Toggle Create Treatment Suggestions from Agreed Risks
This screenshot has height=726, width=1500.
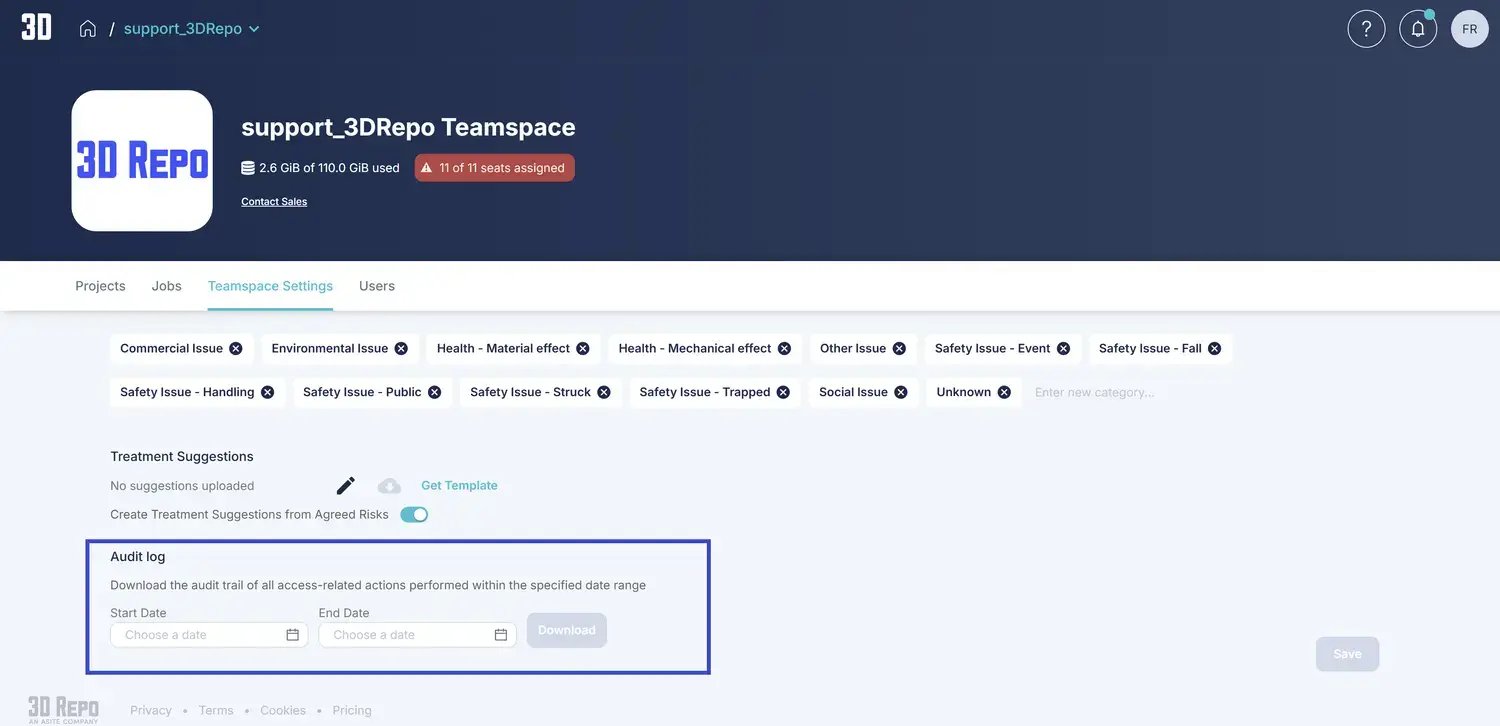414,515
